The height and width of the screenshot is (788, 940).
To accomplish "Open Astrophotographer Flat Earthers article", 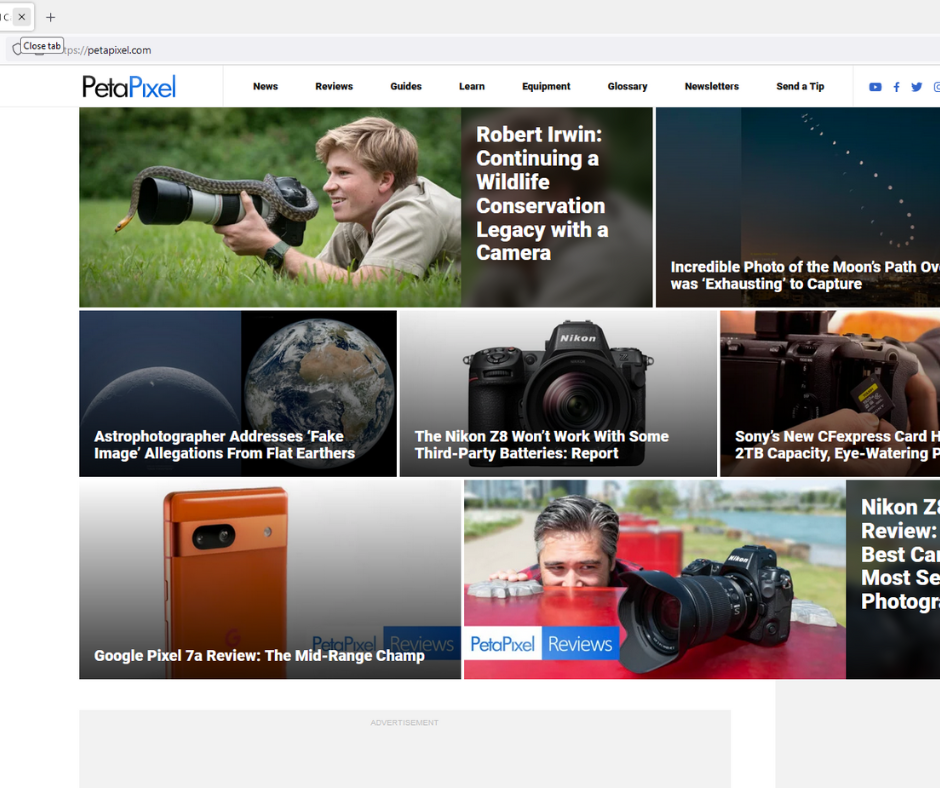I will point(224,444).
